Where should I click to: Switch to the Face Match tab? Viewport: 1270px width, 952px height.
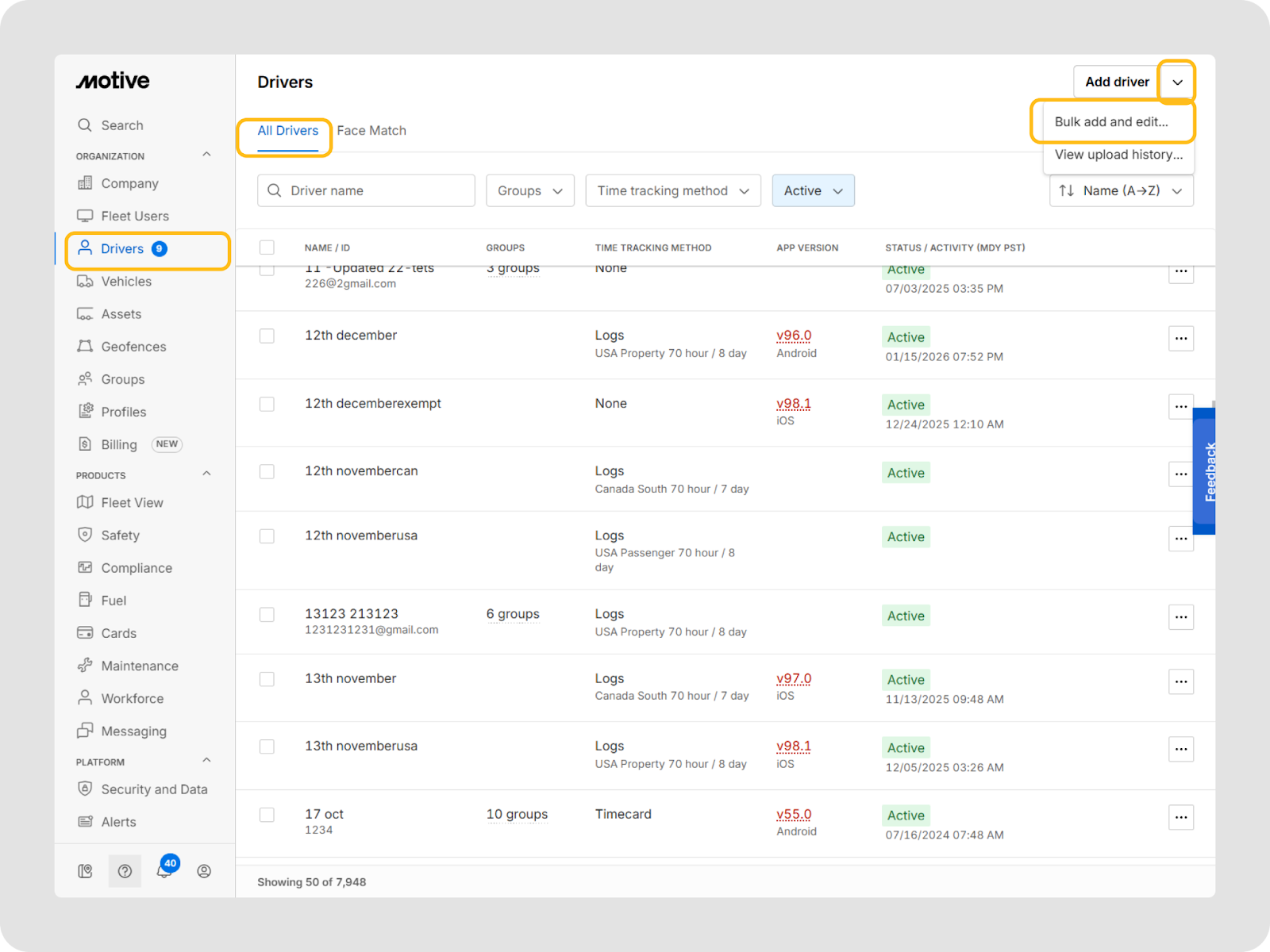[371, 131]
